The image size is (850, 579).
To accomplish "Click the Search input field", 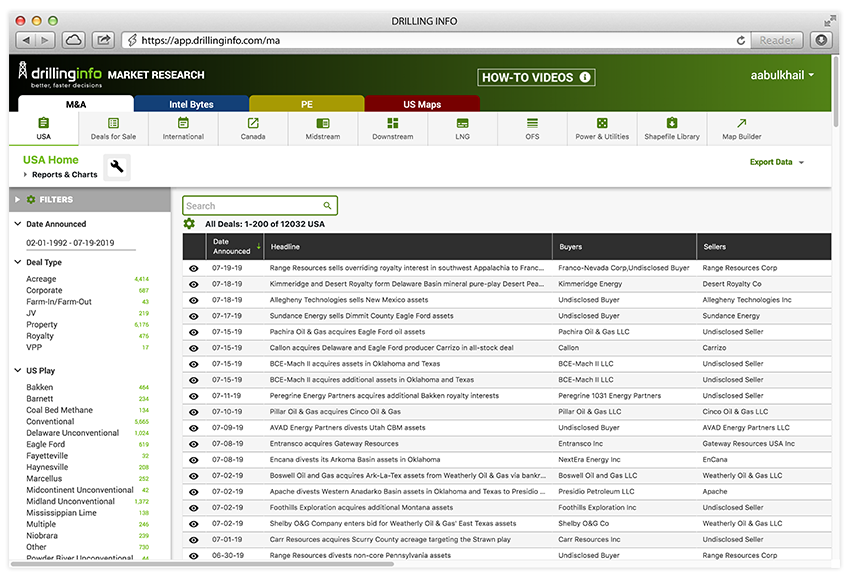I will click(260, 205).
